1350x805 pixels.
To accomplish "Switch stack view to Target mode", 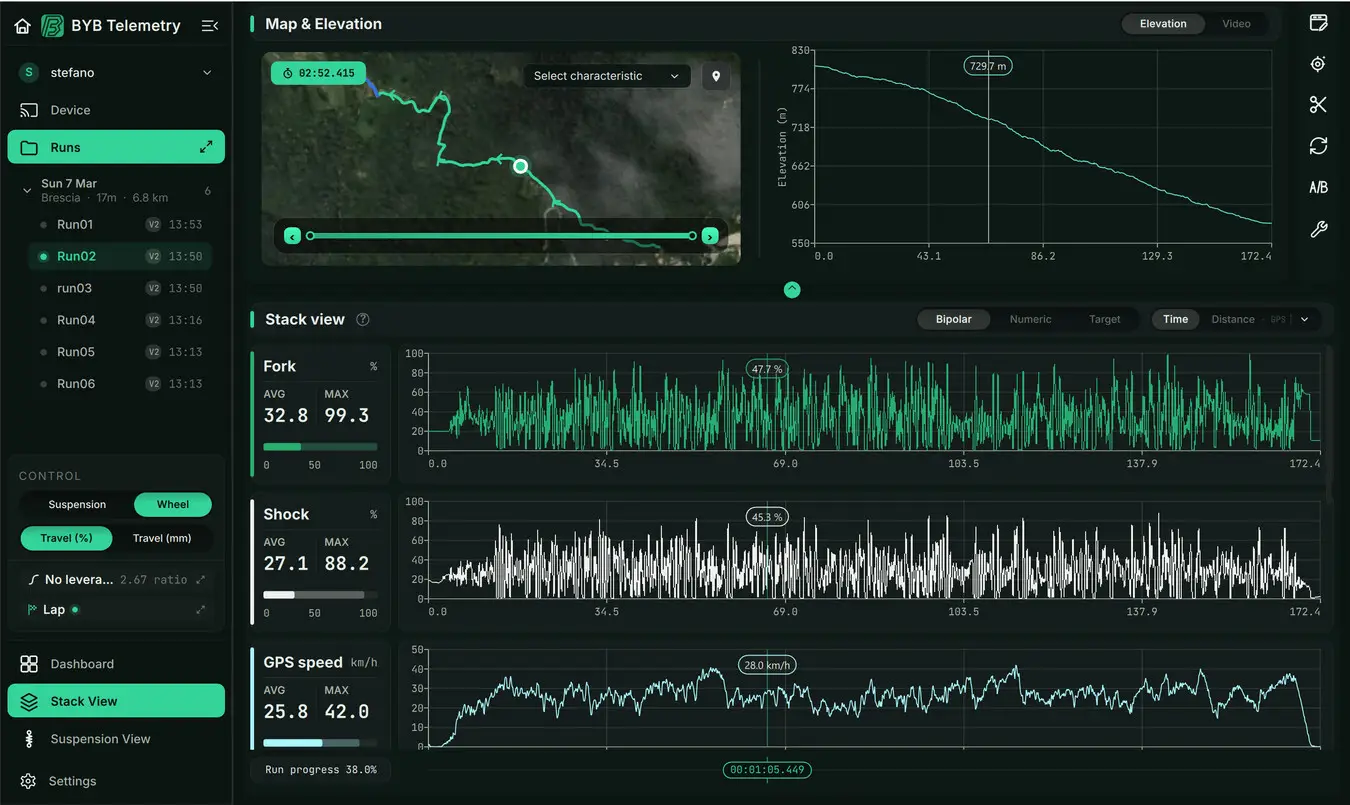I will click(x=1104, y=320).
